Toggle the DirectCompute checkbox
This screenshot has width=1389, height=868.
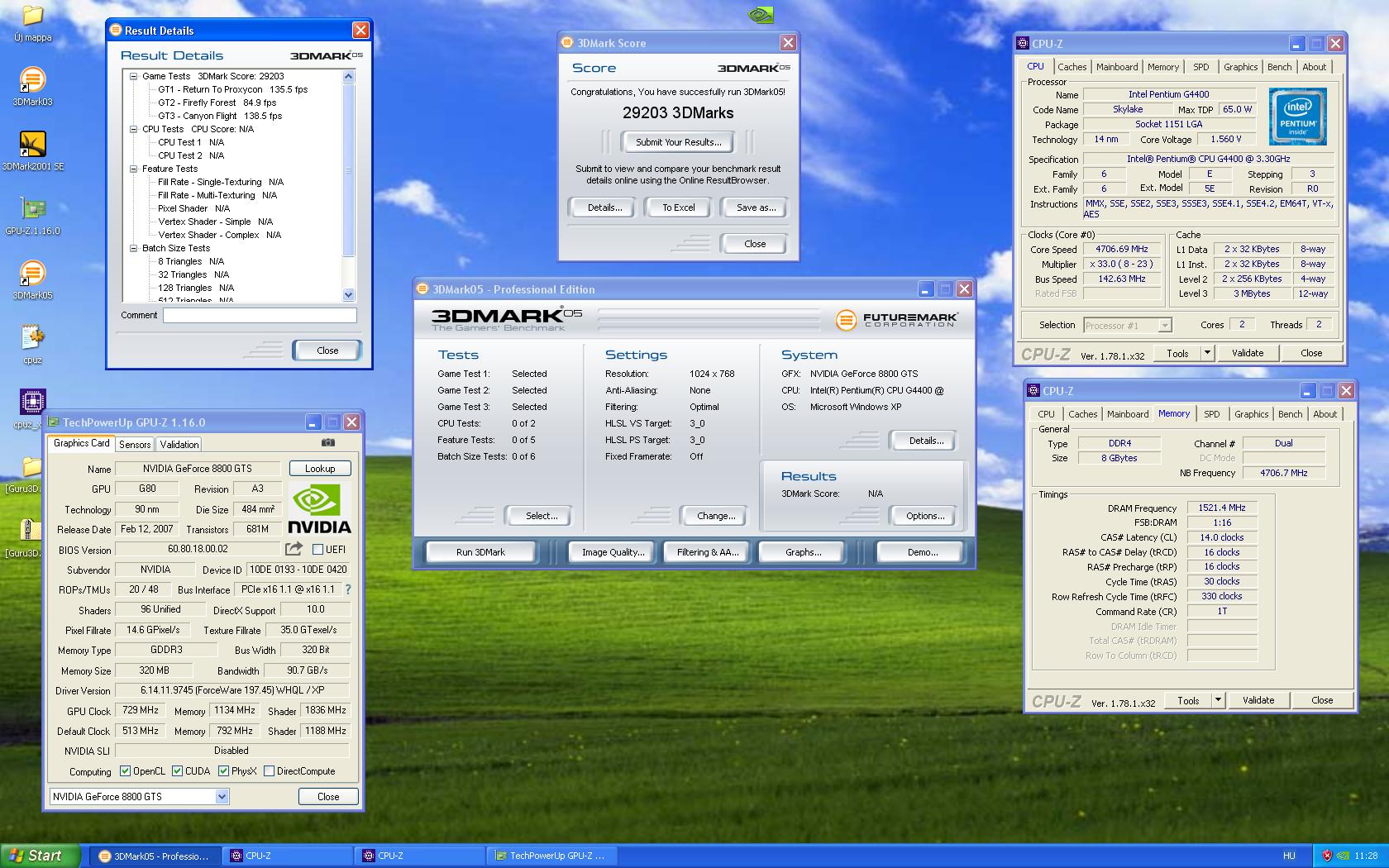[269, 771]
